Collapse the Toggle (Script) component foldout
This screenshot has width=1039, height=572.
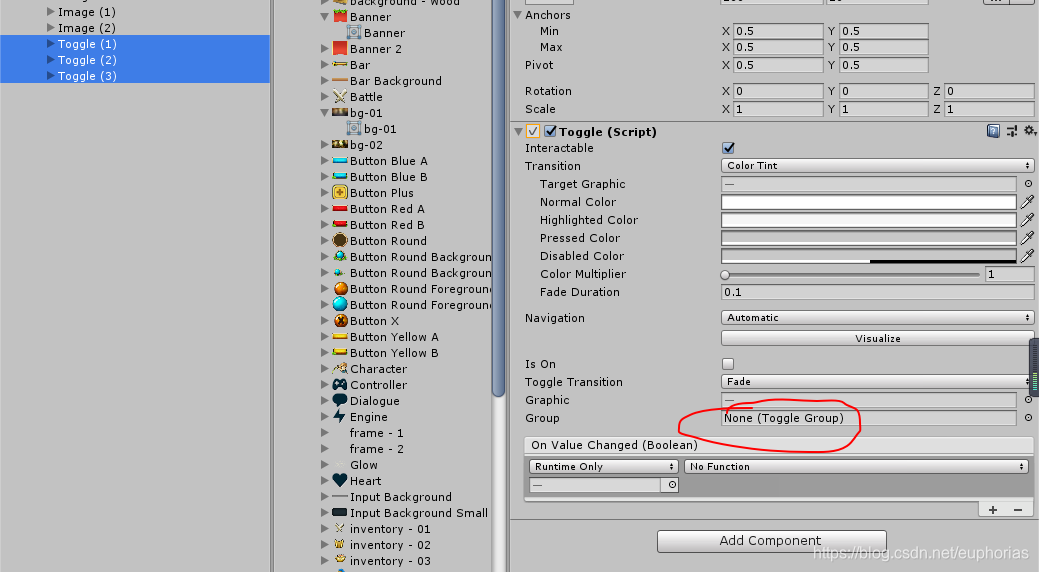[518, 131]
